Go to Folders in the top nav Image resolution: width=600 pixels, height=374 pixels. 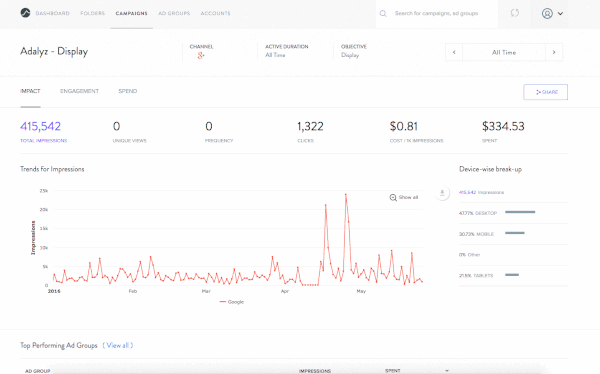click(93, 13)
